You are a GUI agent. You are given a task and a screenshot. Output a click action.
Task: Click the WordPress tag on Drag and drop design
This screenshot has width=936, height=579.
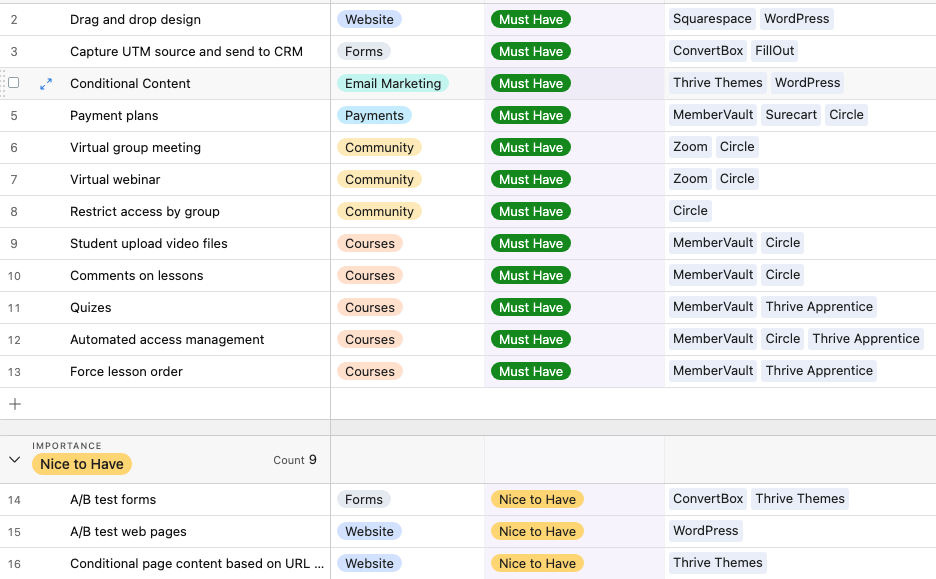click(796, 18)
